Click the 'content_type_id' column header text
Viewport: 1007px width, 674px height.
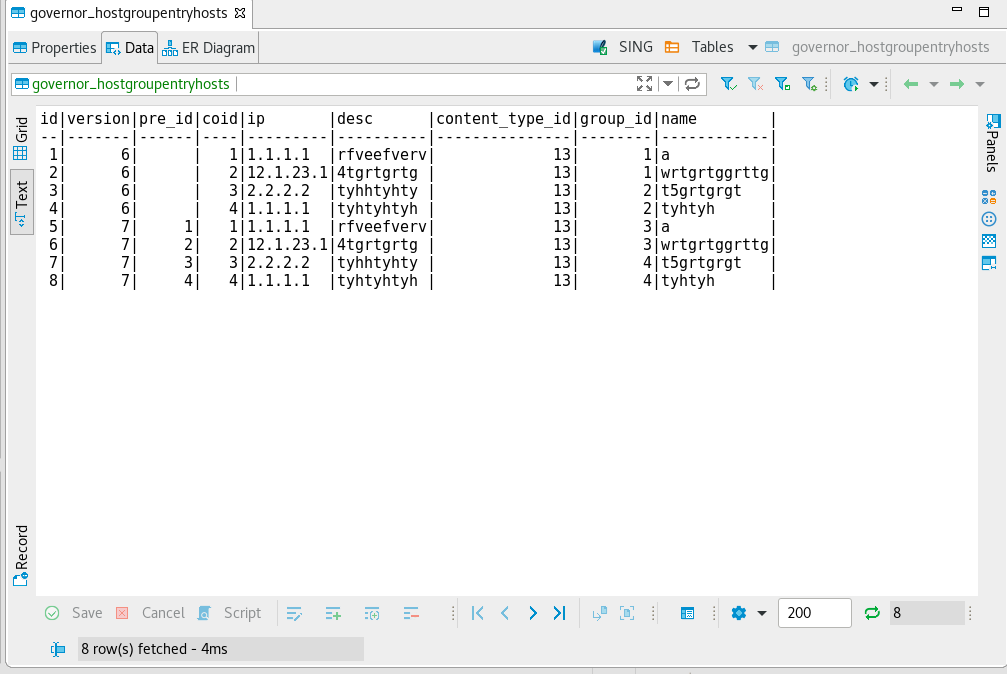click(x=504, y=119)
